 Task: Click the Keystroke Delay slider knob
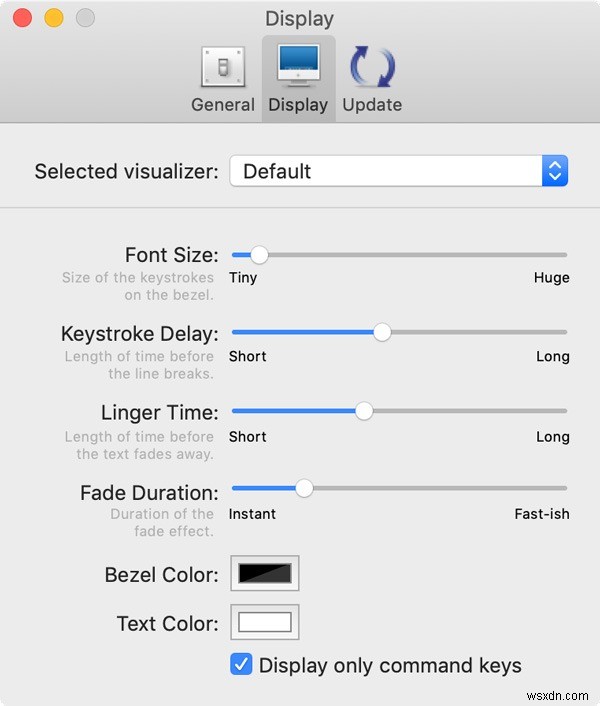coord(382,332)
